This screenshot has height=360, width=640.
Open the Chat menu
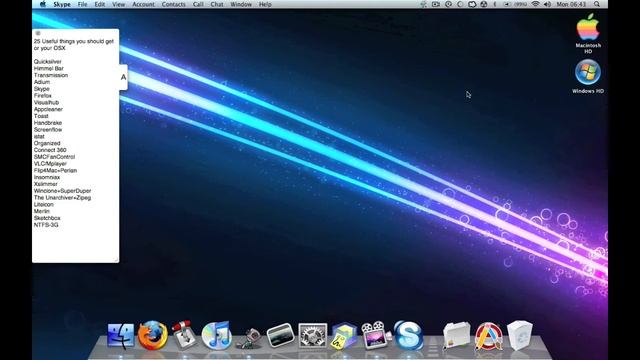217,4
